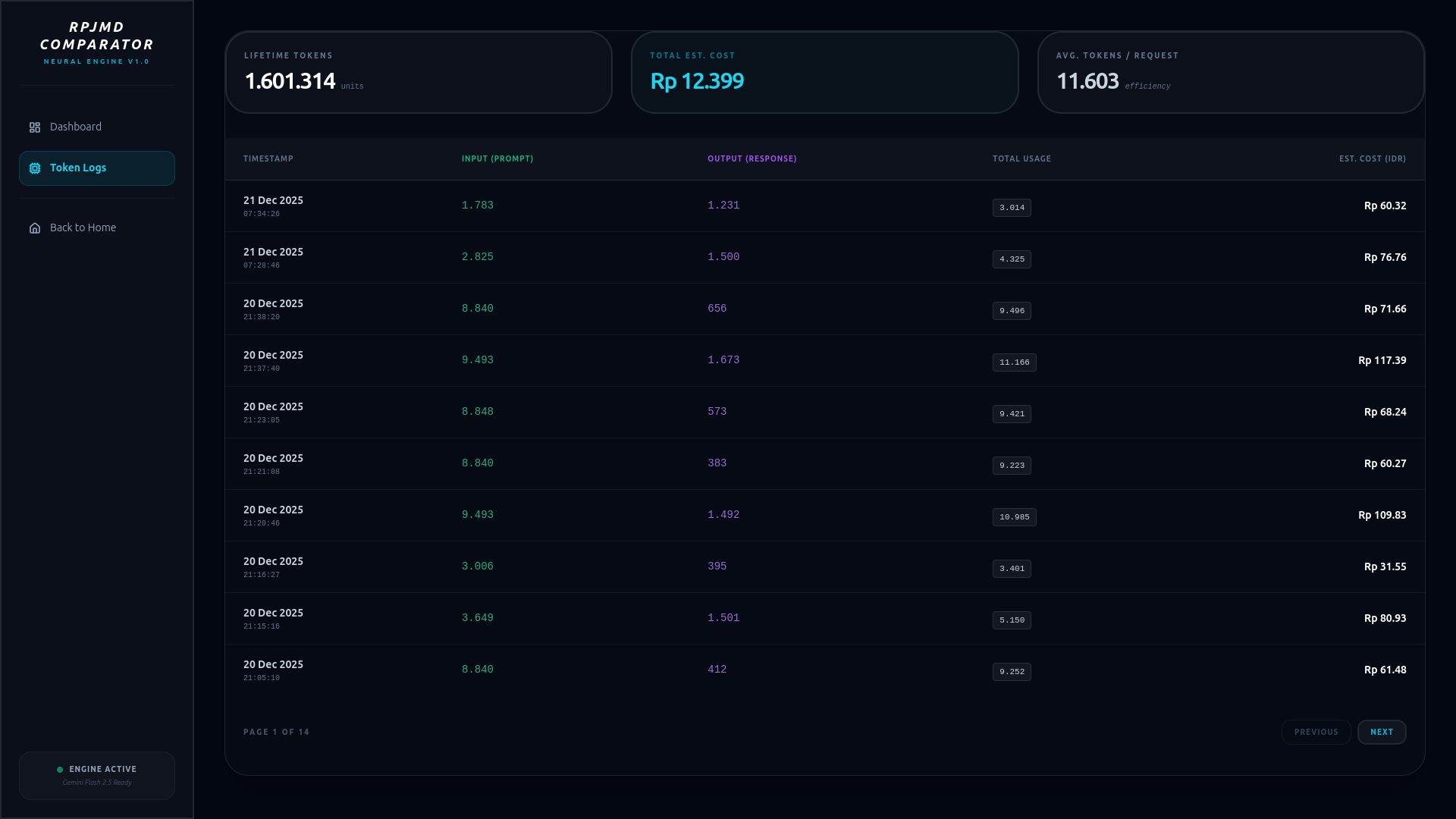Image resolution: width=1456 pixels, height=819 pixels.
Task: Click the Avg. Tokens / Request card
Action: click(1230, 72)
